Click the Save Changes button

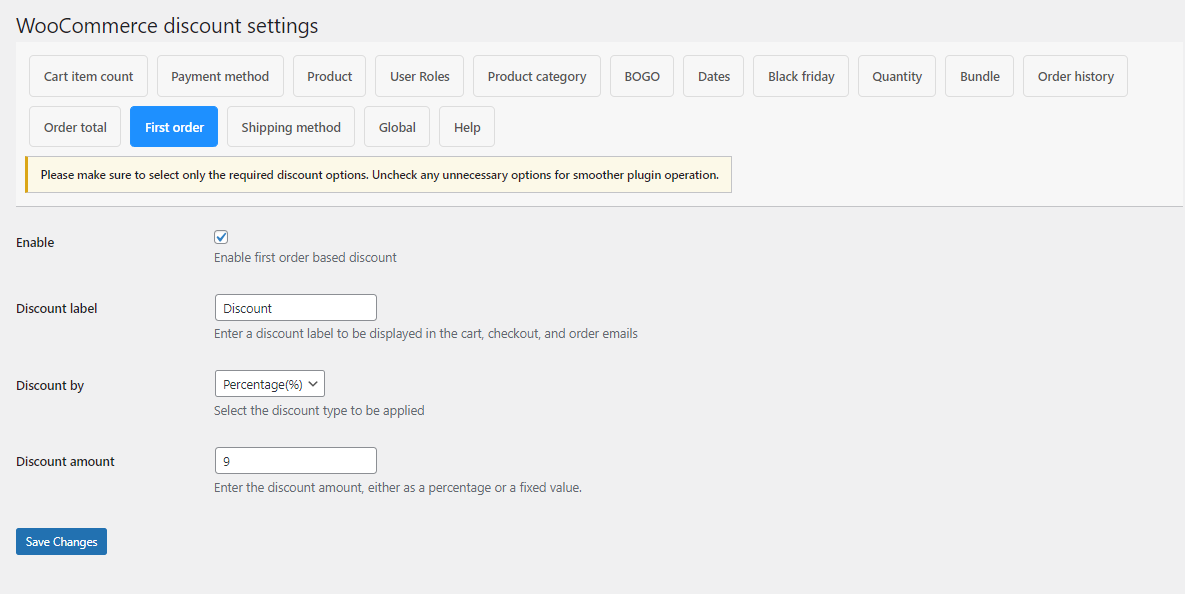coord(61,541)
